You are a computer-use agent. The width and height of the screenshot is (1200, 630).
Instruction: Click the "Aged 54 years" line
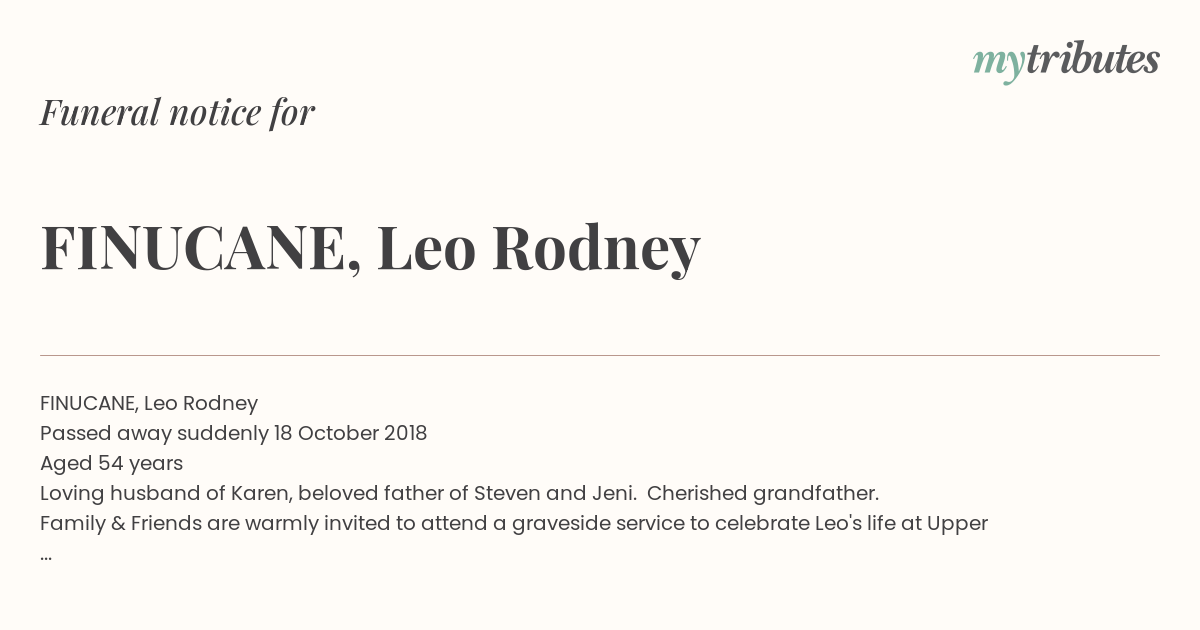coord(111,463)
